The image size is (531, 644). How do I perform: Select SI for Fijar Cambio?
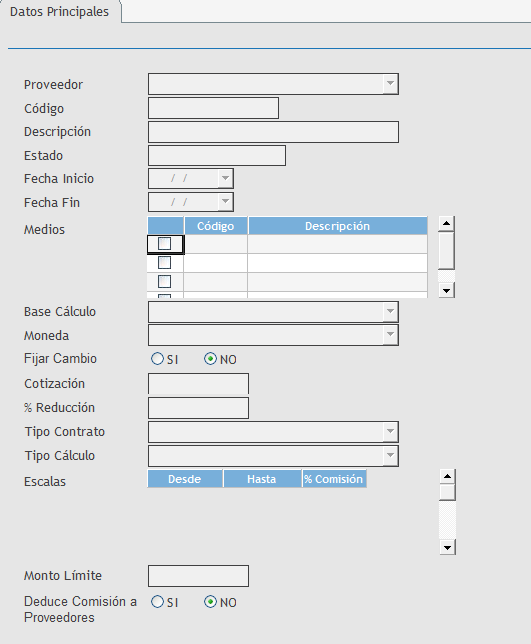click(x=157, y=359)
